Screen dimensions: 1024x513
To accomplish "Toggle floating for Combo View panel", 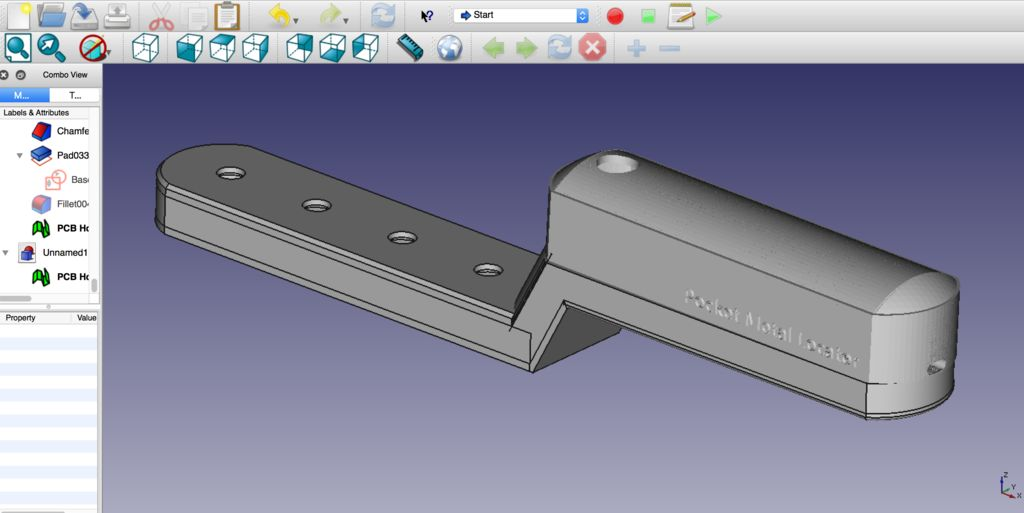I will tap(20, 75).
